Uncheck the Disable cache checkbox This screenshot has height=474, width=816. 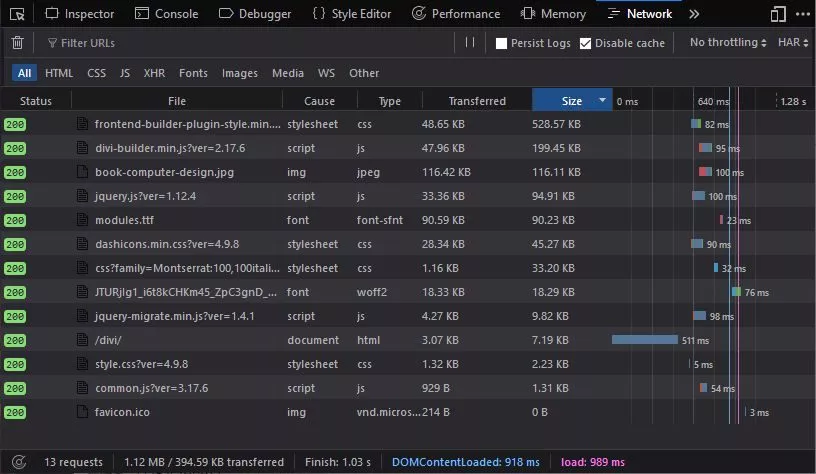(586, 44)
